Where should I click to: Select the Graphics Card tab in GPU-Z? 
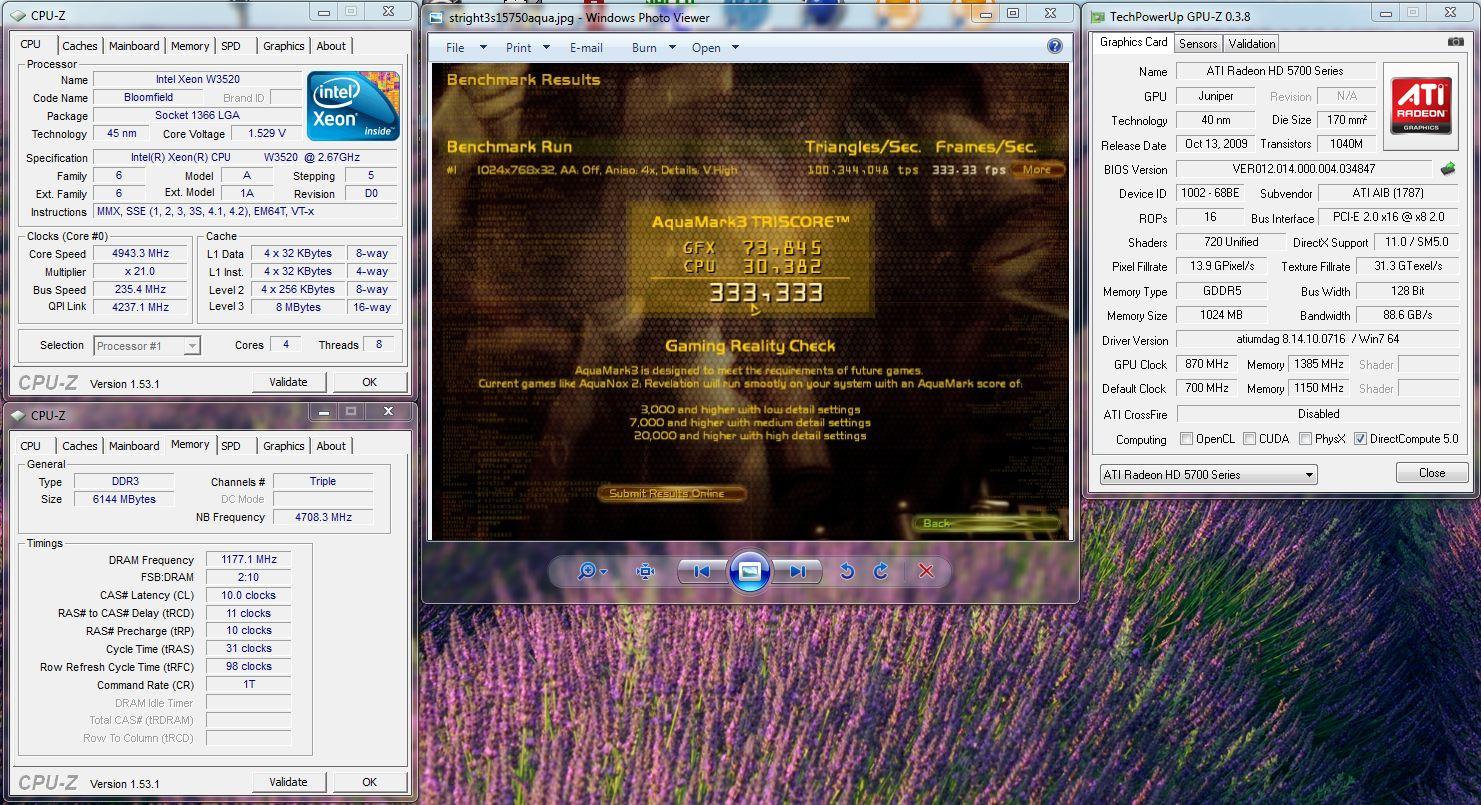[1133, 42]
